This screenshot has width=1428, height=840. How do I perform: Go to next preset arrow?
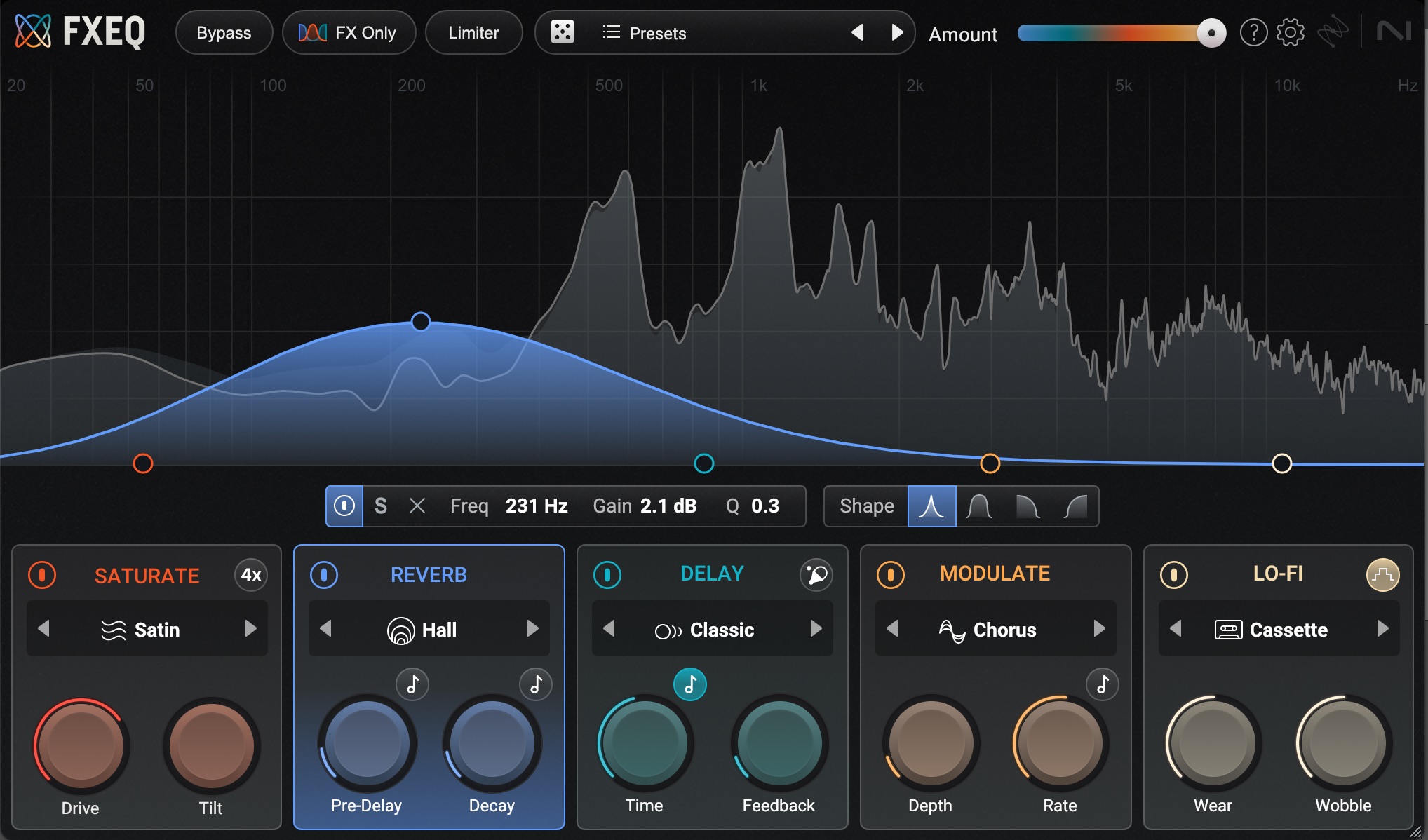[x=897, y=32]
